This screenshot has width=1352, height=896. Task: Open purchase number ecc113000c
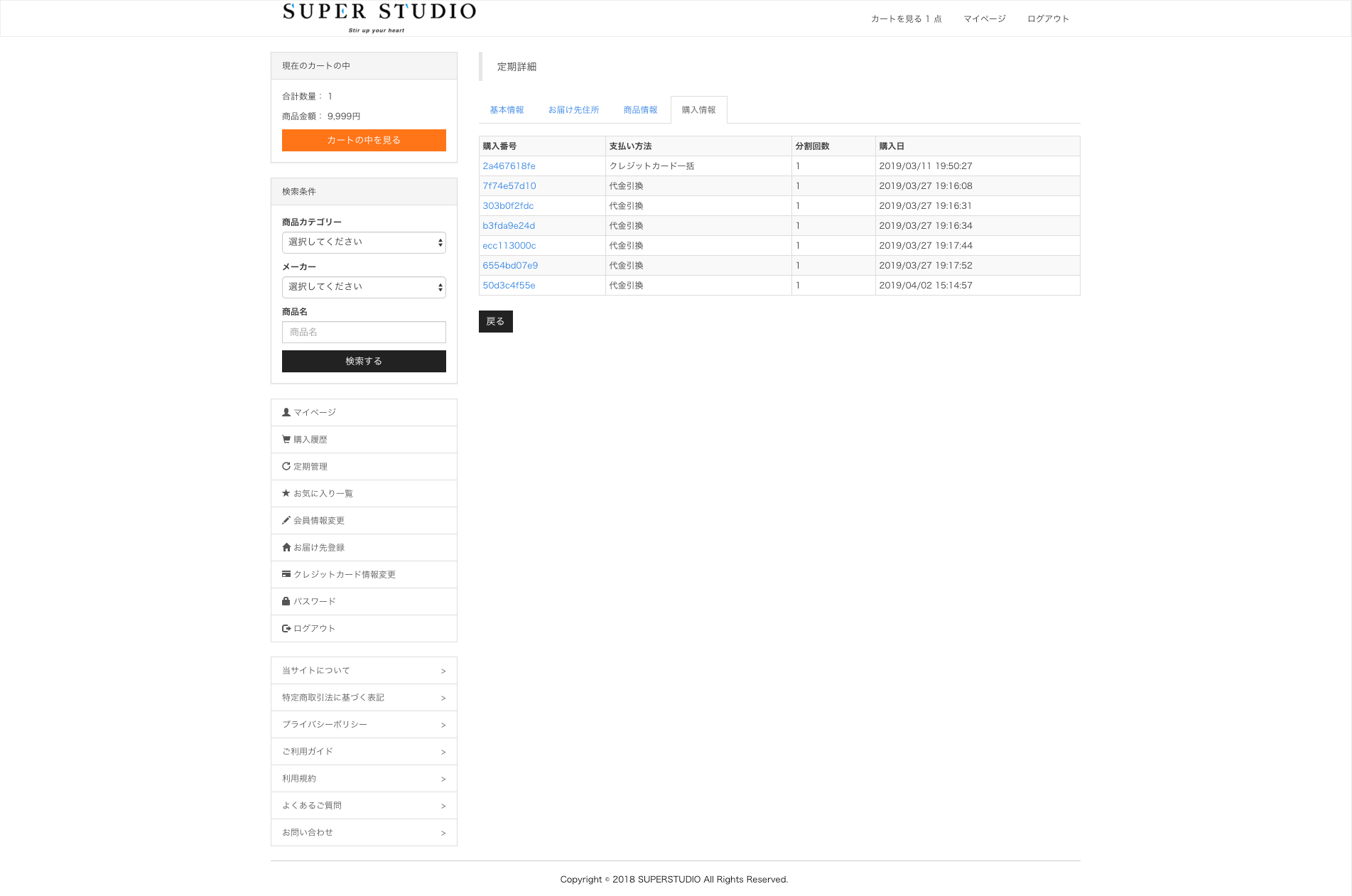click(509, 246)
